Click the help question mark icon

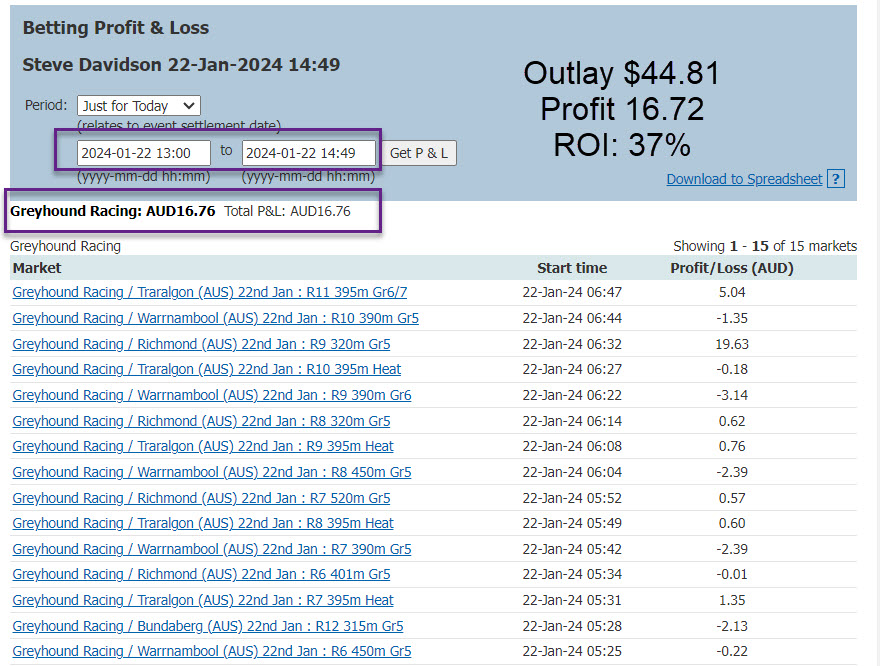tap(837, 179)
